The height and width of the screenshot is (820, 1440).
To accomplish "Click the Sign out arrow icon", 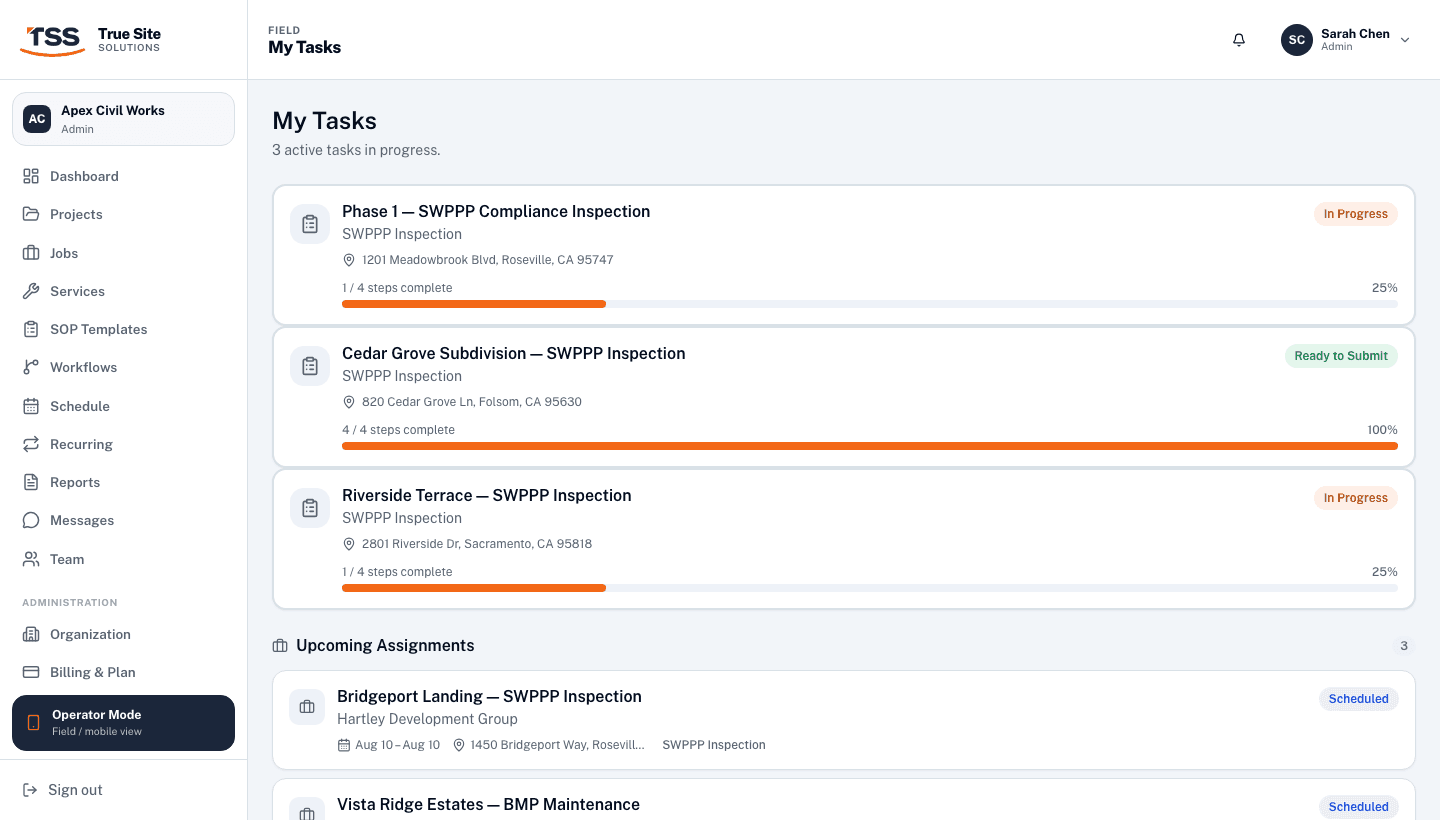I will pyautogui.click(x=30, y=790).
